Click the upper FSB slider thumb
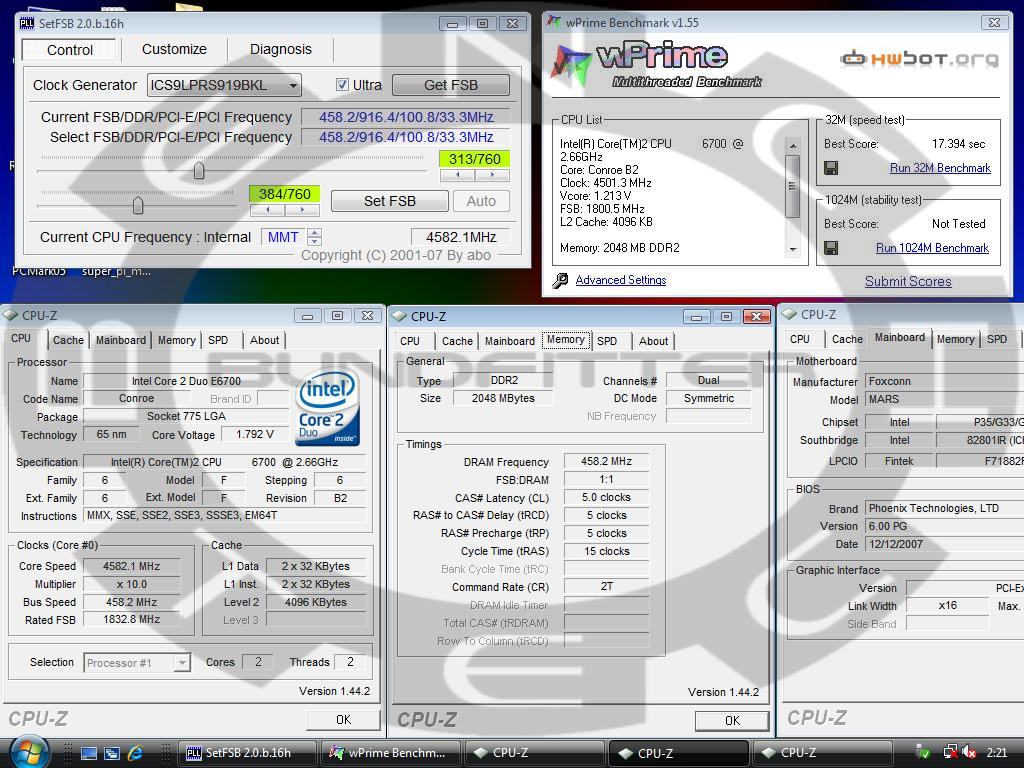1024x768 pixels. pyautogui.click(x=199, y=170)
